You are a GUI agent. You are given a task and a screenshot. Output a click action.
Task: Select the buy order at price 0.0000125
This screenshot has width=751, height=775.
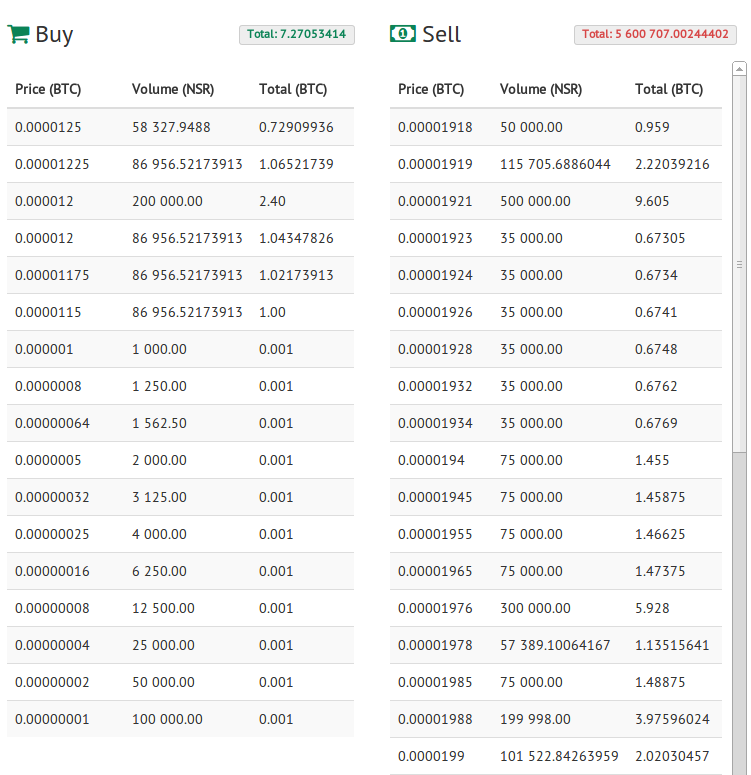tap(180, 127)
